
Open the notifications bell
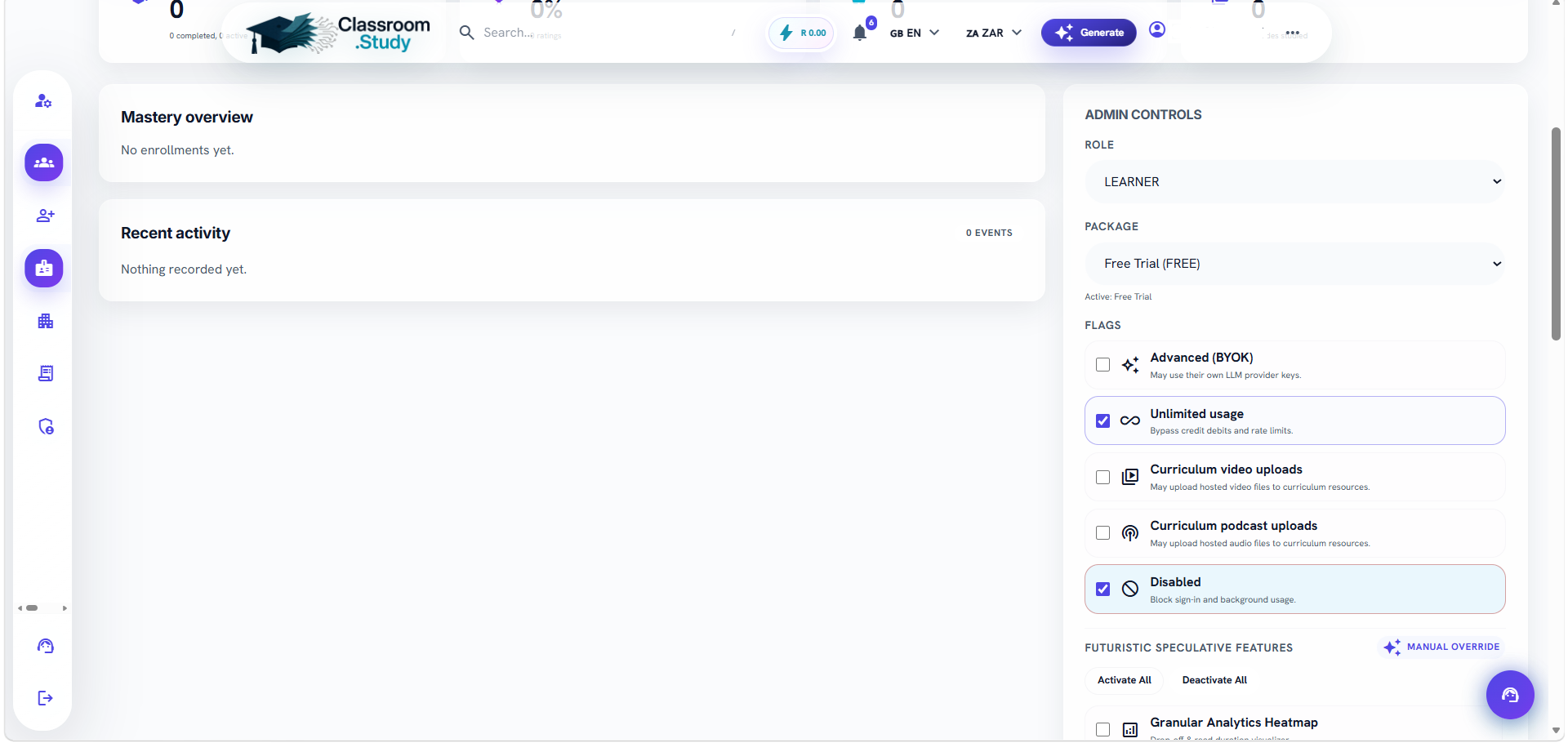tap(860, 33)
